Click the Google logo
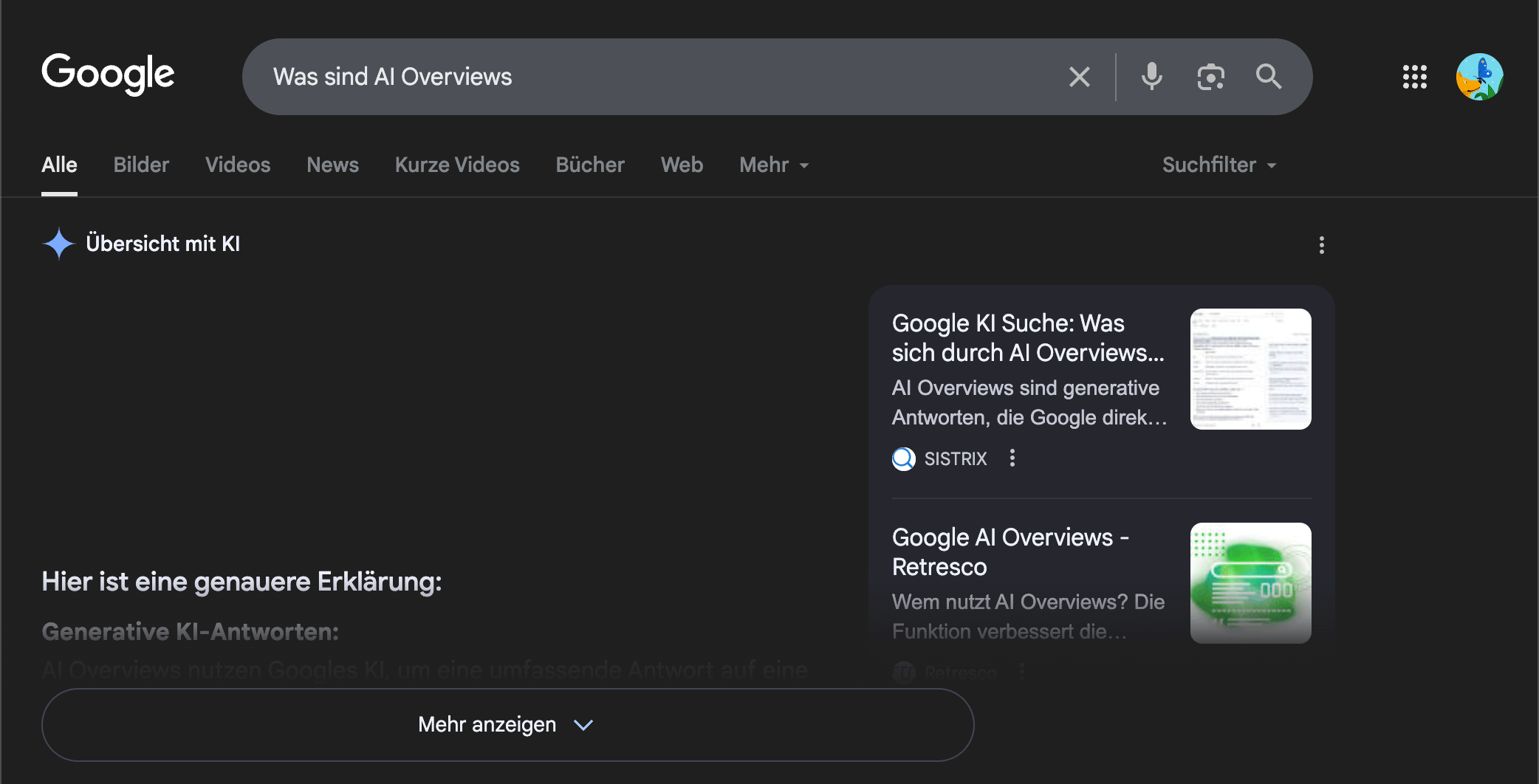This screenshot has width=1539, height=784. (108, 75)
